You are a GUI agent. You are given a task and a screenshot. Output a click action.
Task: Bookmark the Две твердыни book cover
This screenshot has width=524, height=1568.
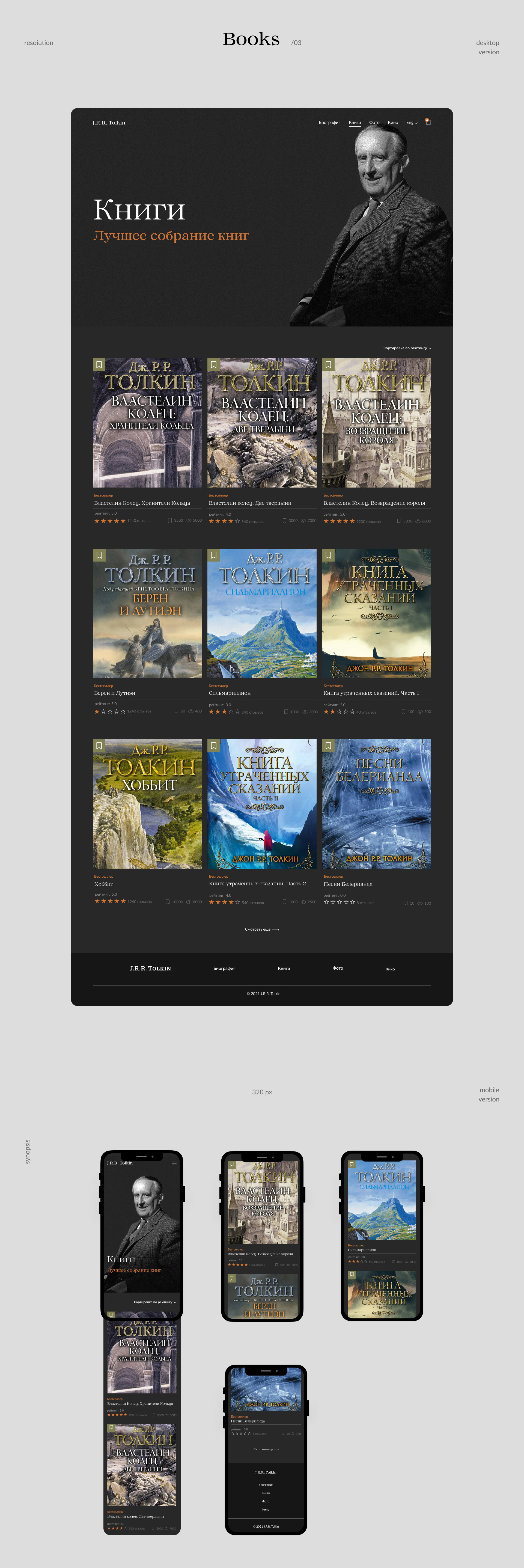point(214,365)
